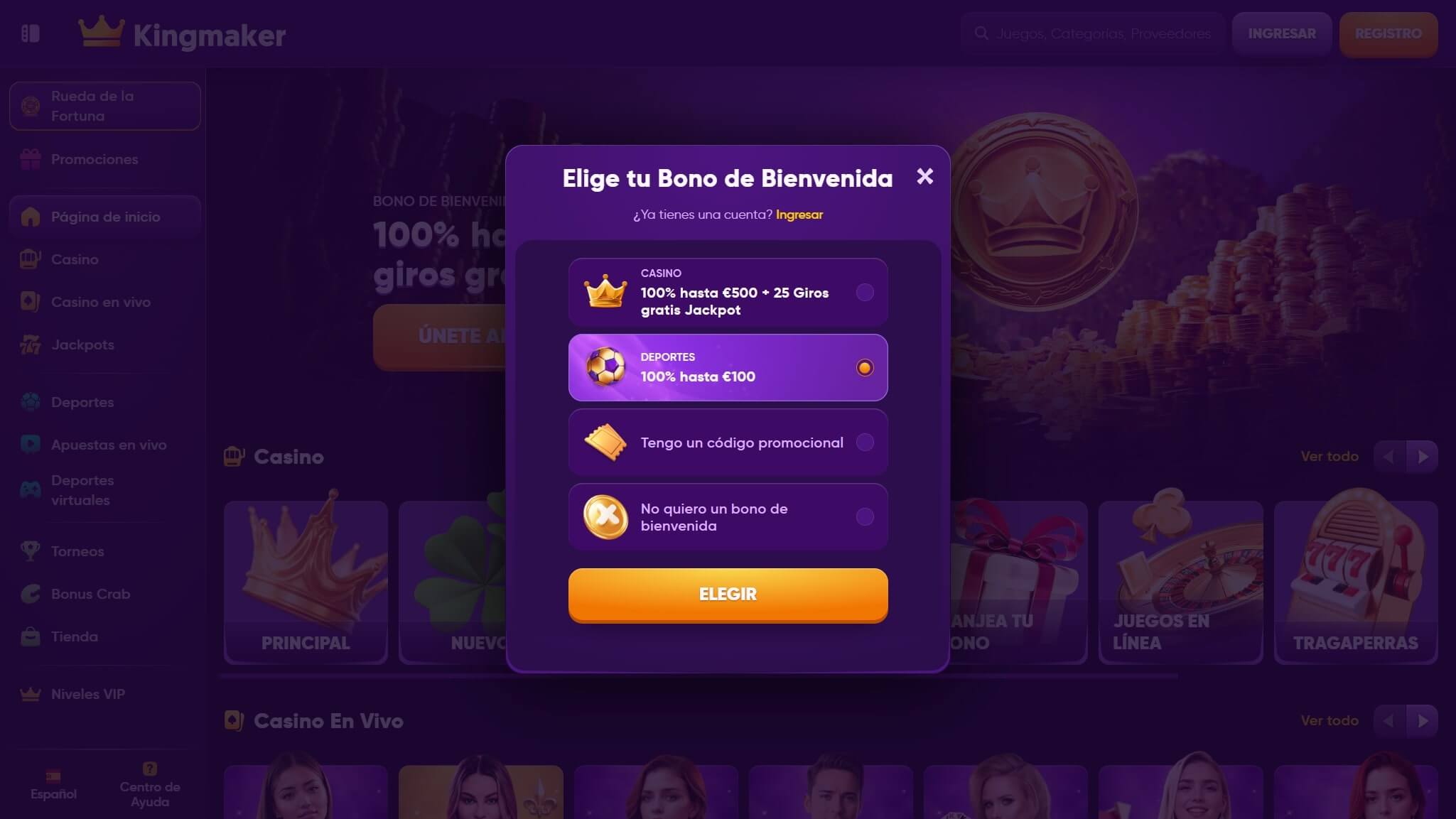Click the Jackpots 777 icon in the sidebar
The width and height of the screenshot is (1456, 819).
(x=31, y=345)
